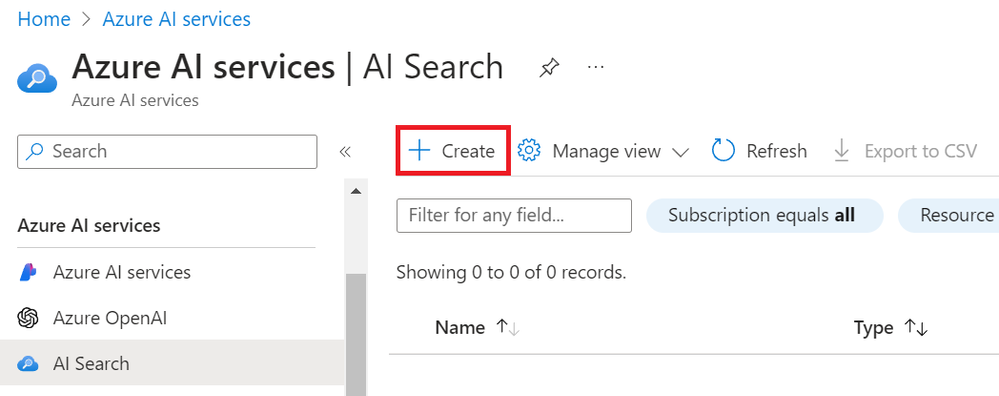
Task: Click the plus icon beside Create
Action: click(x=420, y=151)
